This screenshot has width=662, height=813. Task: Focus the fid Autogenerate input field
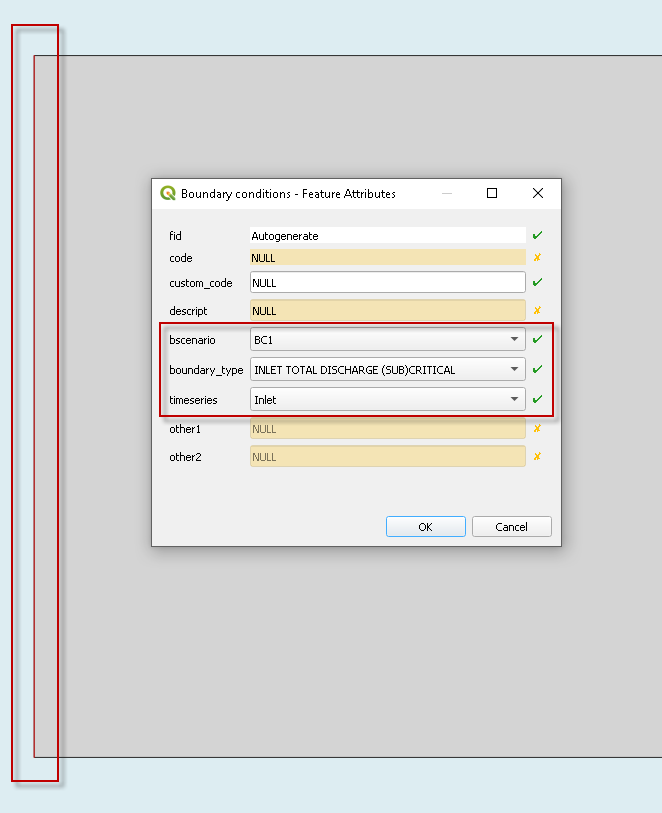point(387,236)
